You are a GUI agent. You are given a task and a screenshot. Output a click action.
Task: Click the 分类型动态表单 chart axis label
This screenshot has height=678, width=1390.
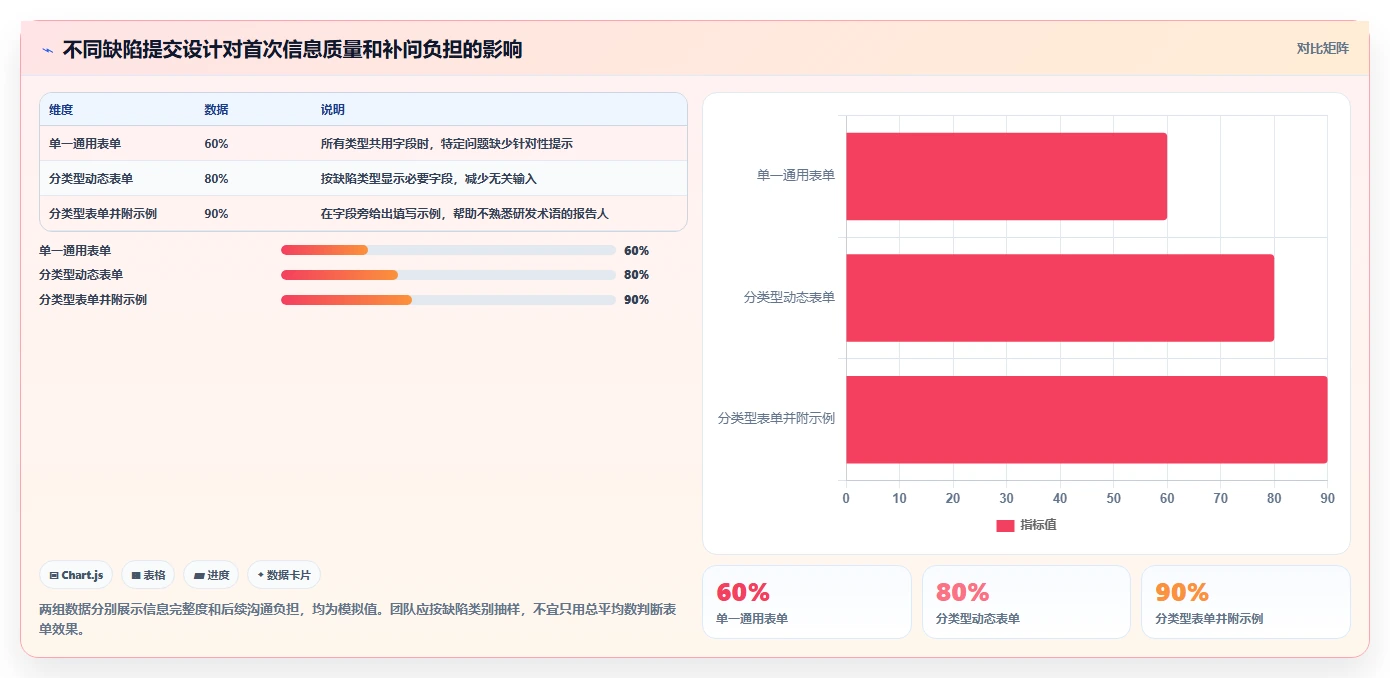coord(790,298)
